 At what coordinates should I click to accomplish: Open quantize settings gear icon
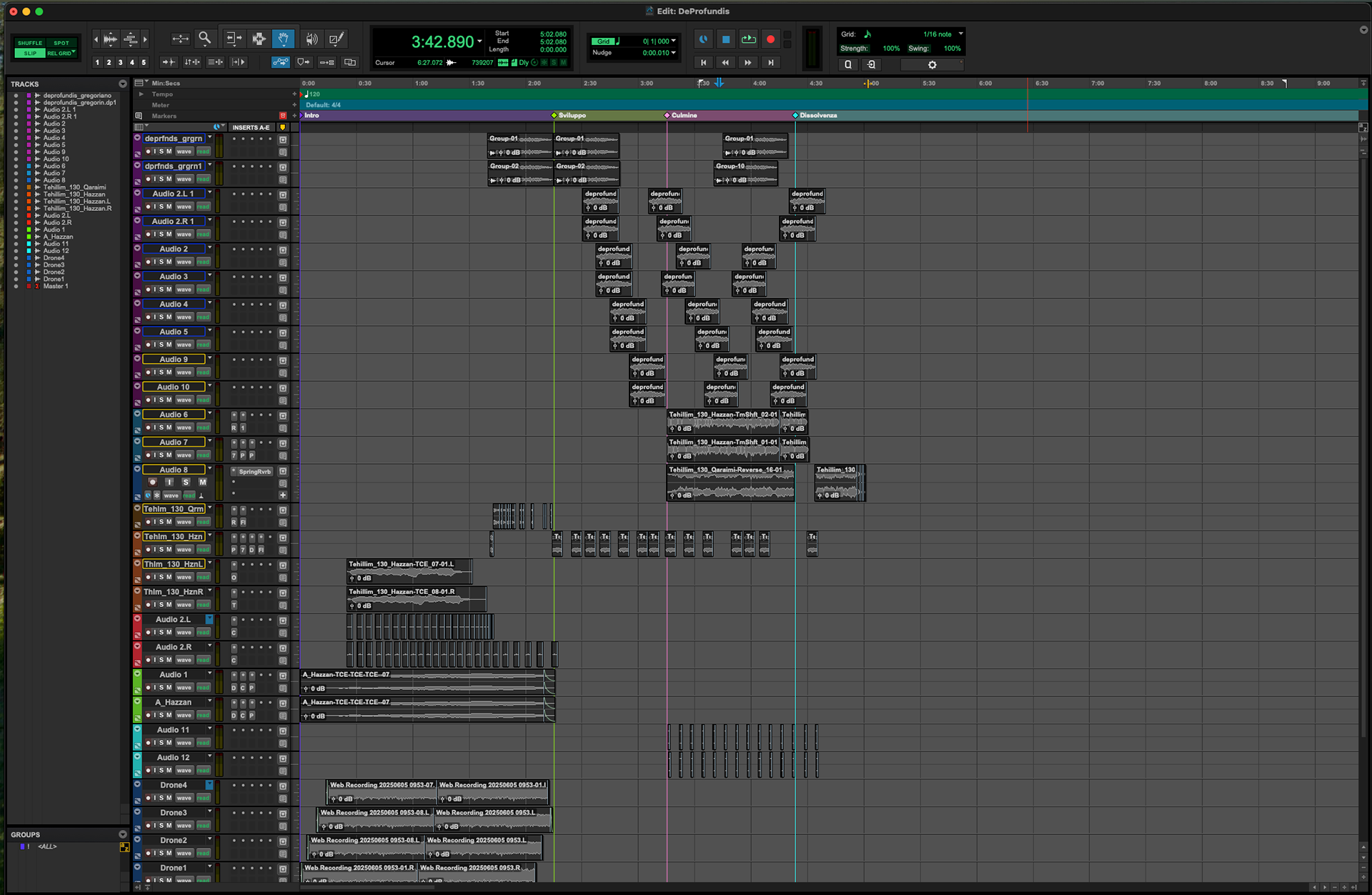point(932,65)
